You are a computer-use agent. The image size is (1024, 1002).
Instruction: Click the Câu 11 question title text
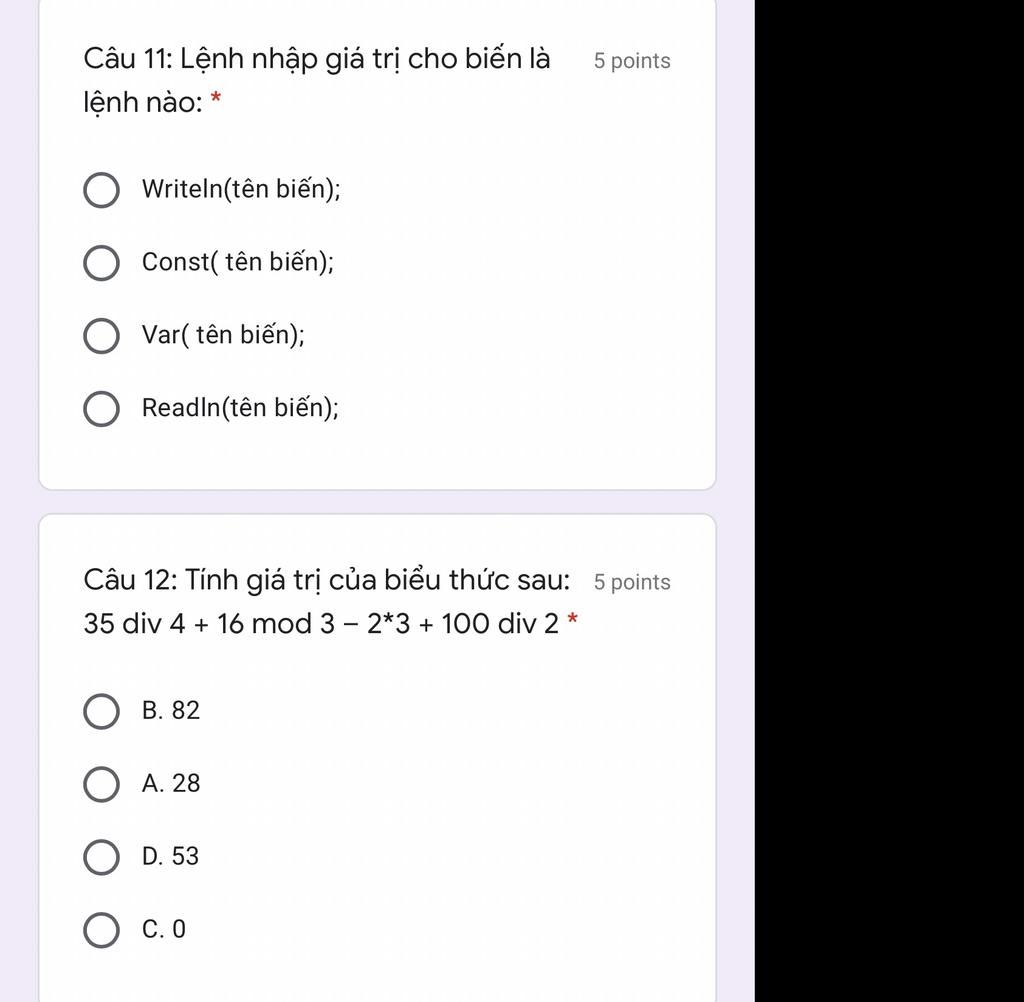tap(317, 80)
